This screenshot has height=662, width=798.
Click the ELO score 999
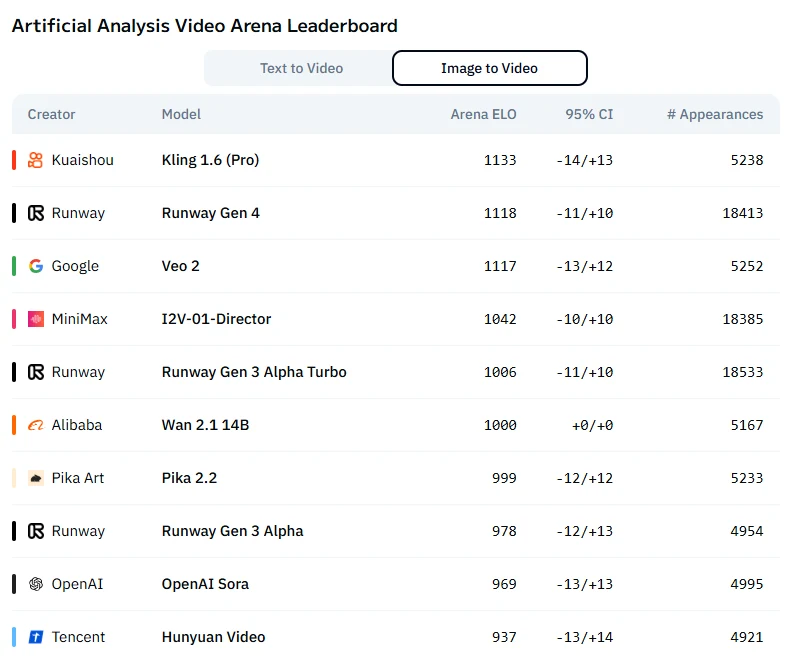point(504,478)
